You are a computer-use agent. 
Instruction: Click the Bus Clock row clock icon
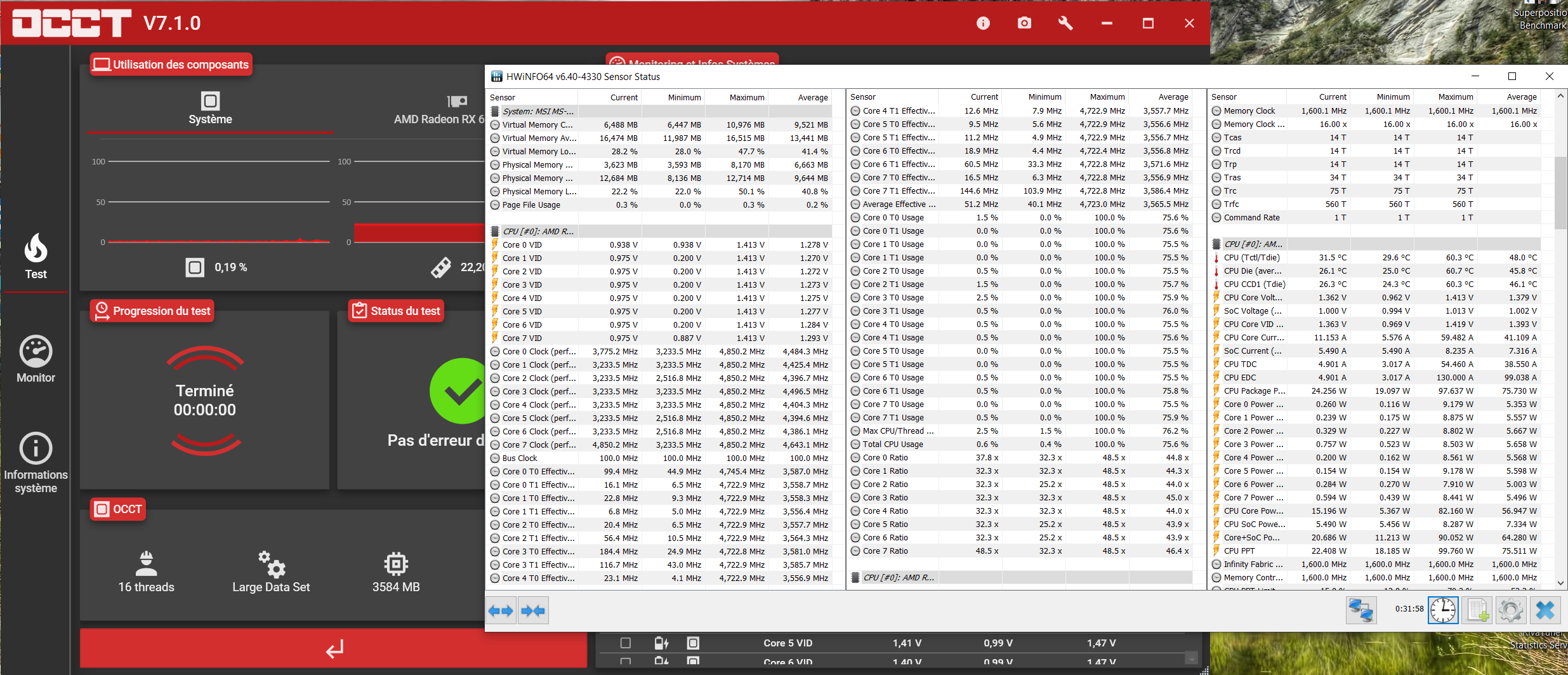pyautogui.click(x=495, y=458)
